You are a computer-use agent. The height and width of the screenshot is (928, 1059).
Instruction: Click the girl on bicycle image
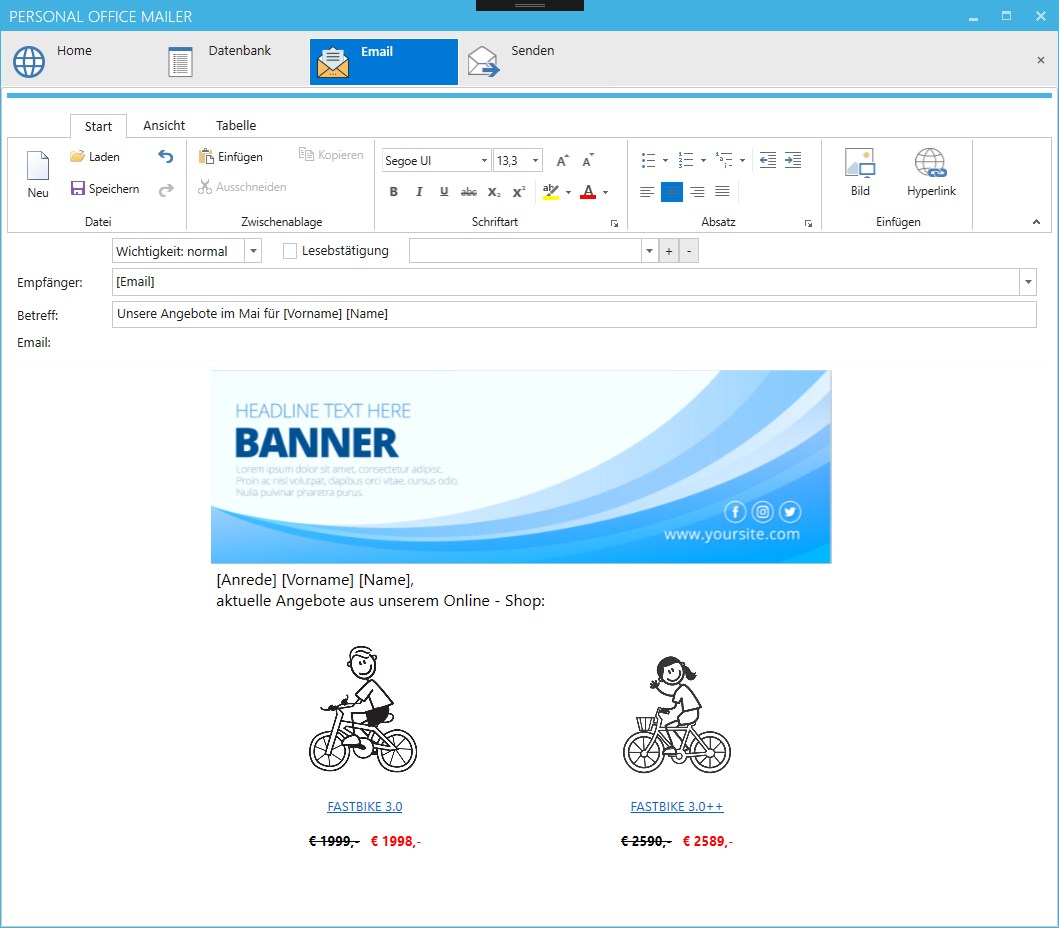[x=677, y=715]
